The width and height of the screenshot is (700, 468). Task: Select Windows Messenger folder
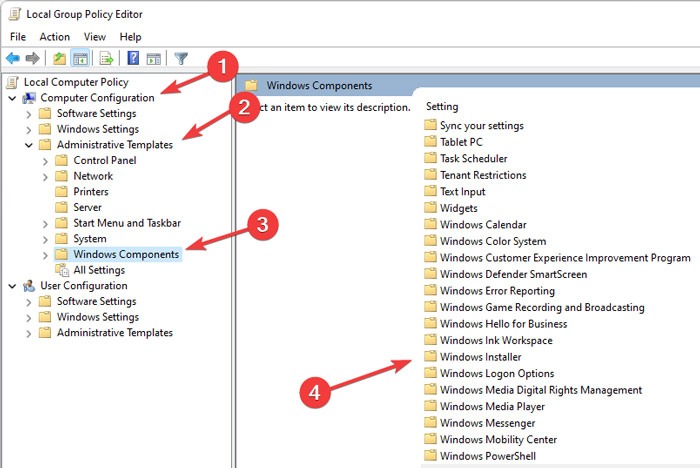pos(488,423)
